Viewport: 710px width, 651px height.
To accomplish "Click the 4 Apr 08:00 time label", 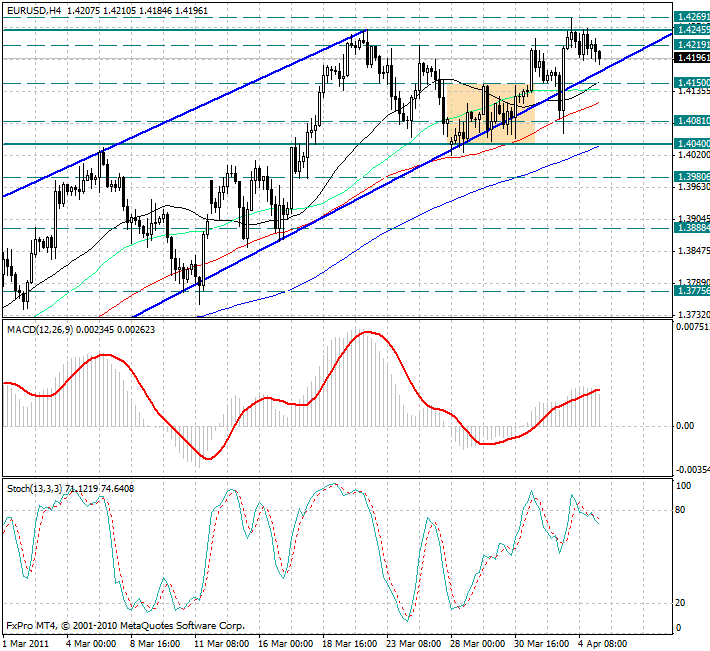I will click(603, 644).
